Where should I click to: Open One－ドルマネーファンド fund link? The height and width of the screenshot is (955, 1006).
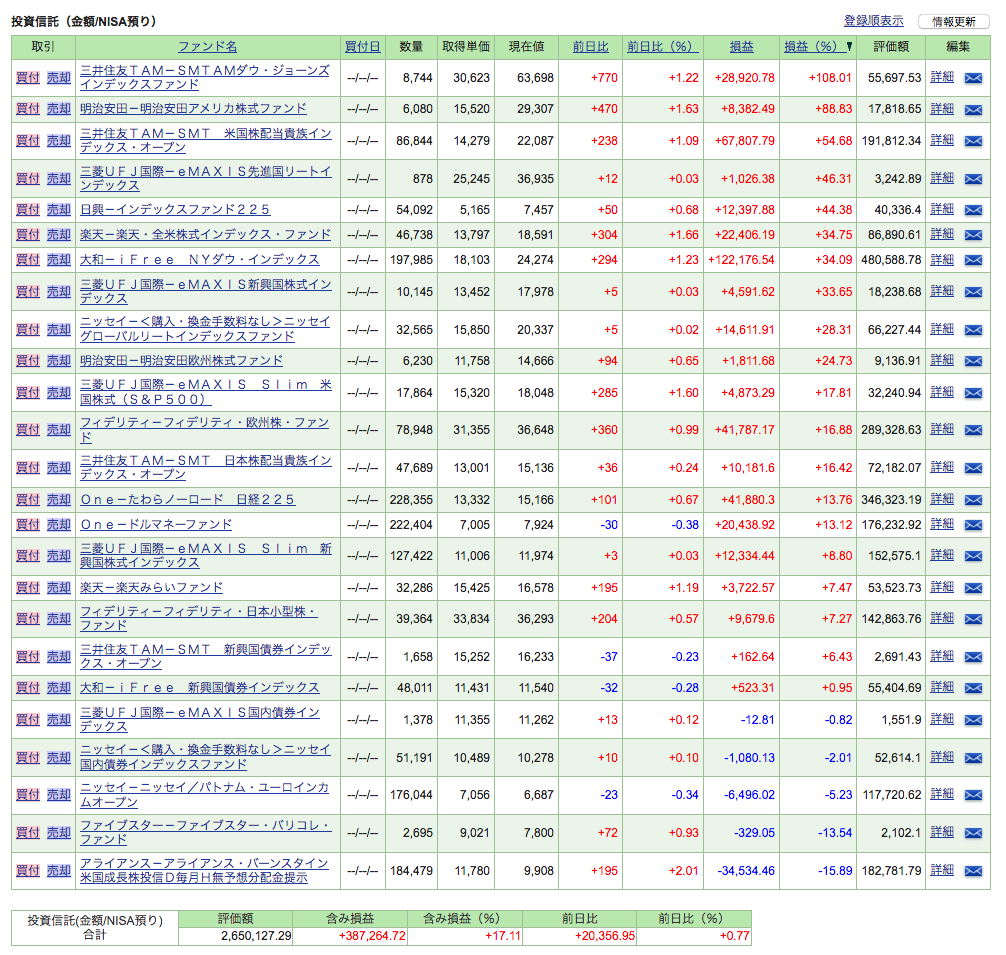pos(156,525)
